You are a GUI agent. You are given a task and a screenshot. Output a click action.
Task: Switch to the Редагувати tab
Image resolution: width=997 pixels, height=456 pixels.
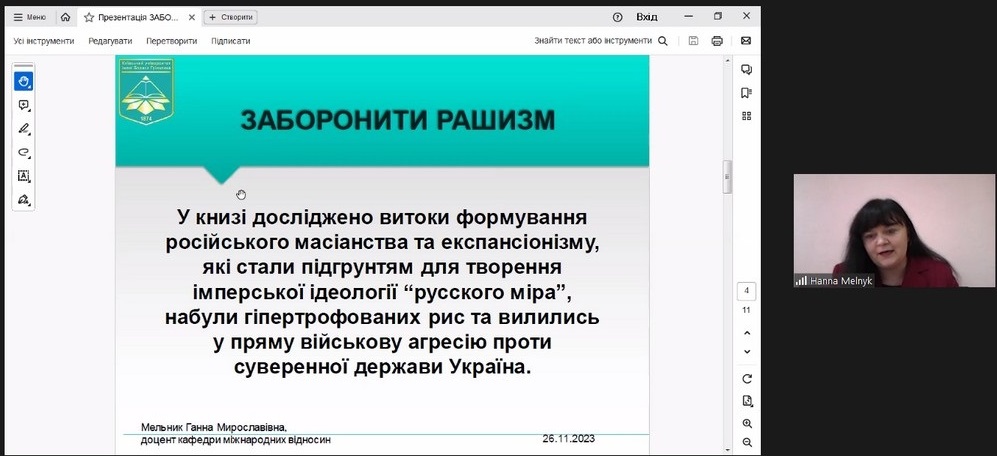(110, 41)
